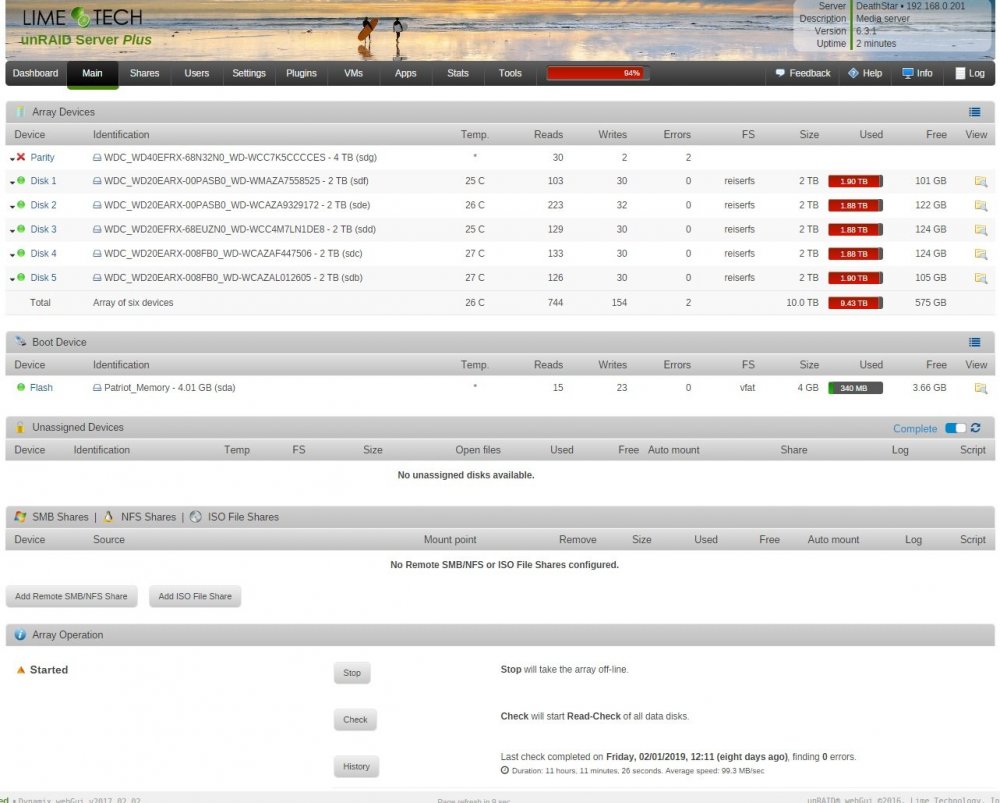The height and width of the screenshot is (803, 1000).
Task: Click the green status indicator of Disk 3
Action: 21,229
